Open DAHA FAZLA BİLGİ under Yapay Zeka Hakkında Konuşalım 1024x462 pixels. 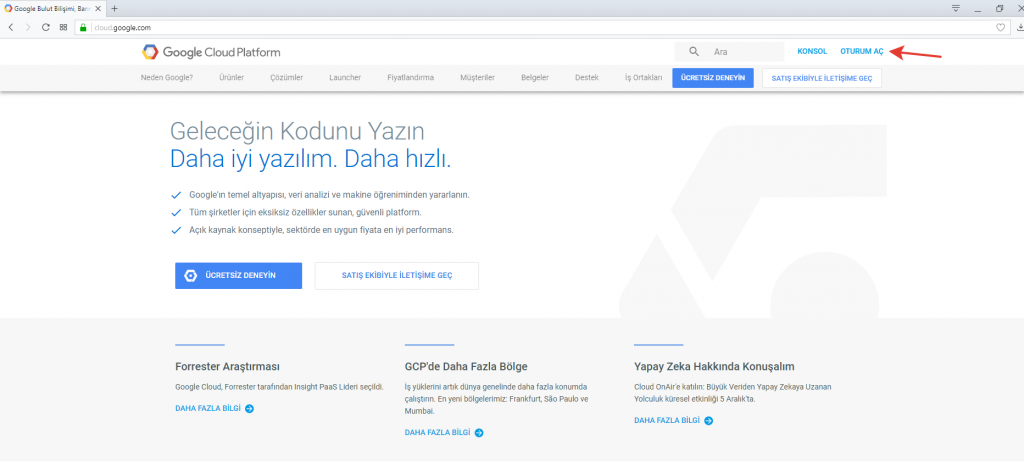tap(667, 420)
